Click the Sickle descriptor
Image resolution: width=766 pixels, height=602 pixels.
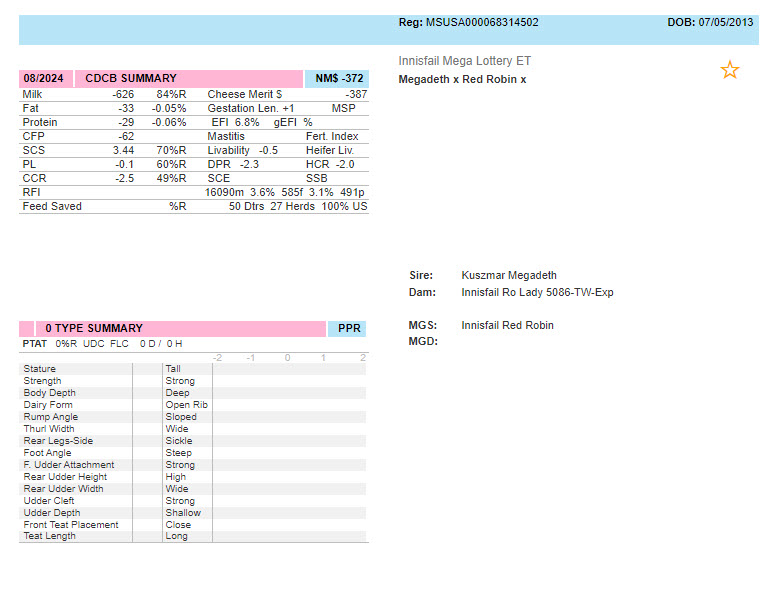tap(178, 441)
